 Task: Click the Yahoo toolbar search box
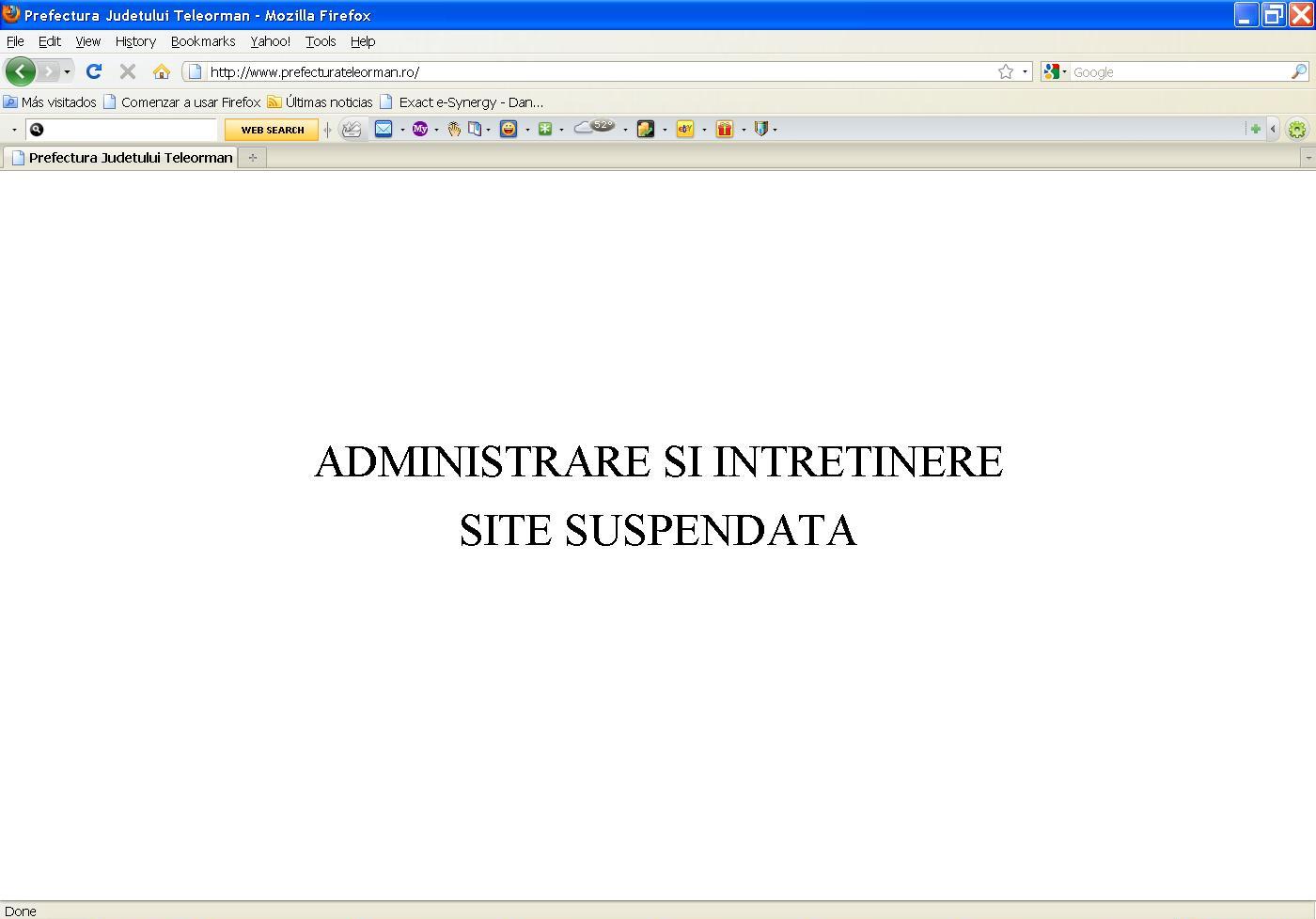[122, 130]
